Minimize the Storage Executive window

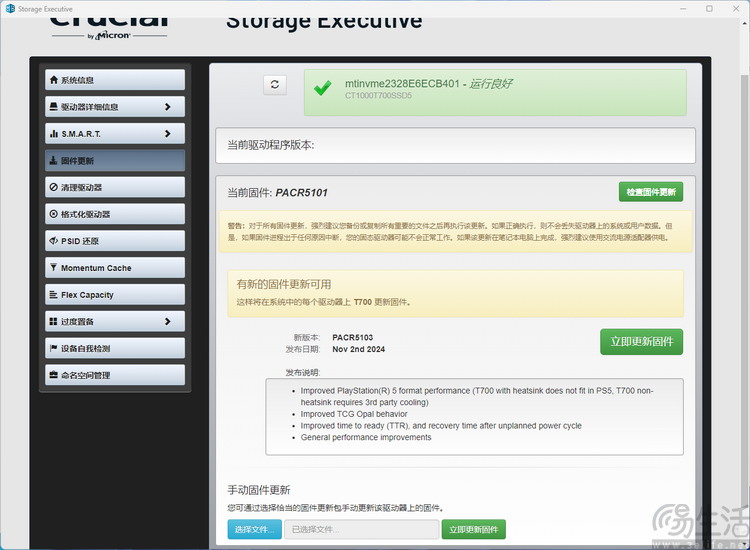(683, 9)
